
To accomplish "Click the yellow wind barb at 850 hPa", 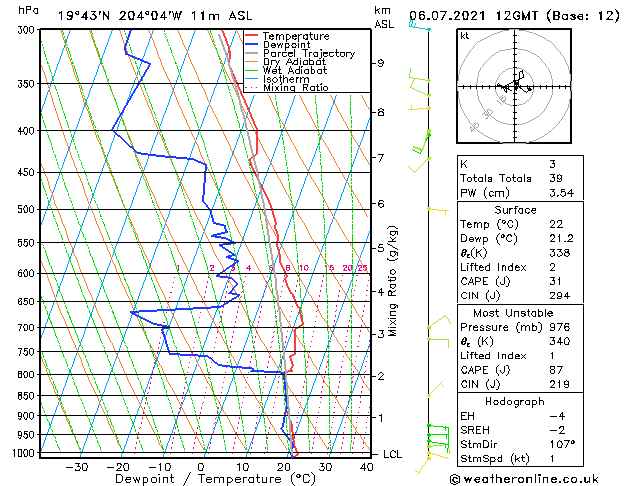I will (436, 389).
